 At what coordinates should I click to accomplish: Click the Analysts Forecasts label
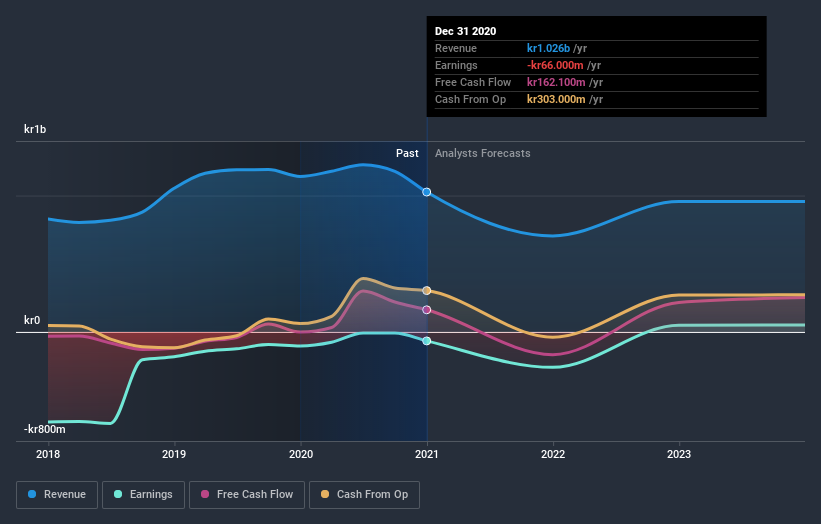[483, 153]
